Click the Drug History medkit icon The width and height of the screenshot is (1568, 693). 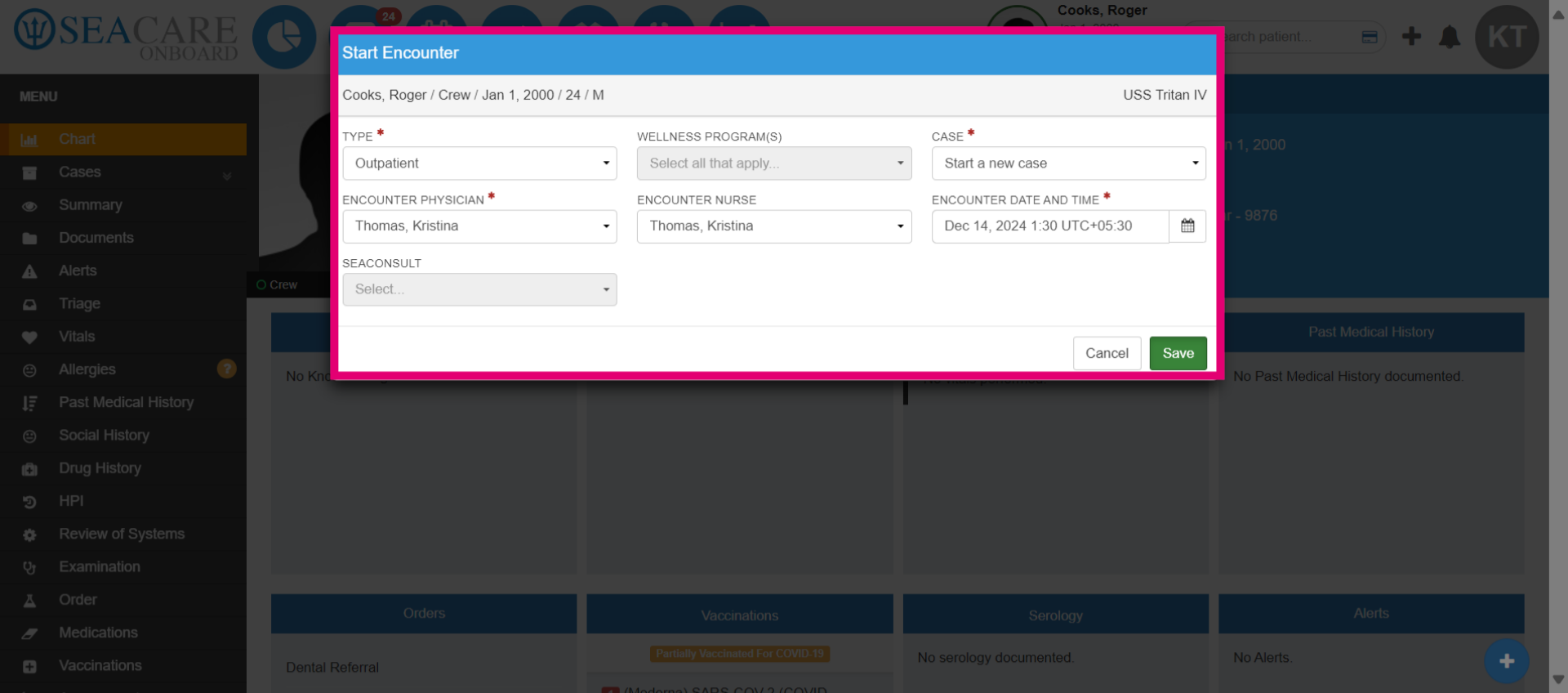29,469
